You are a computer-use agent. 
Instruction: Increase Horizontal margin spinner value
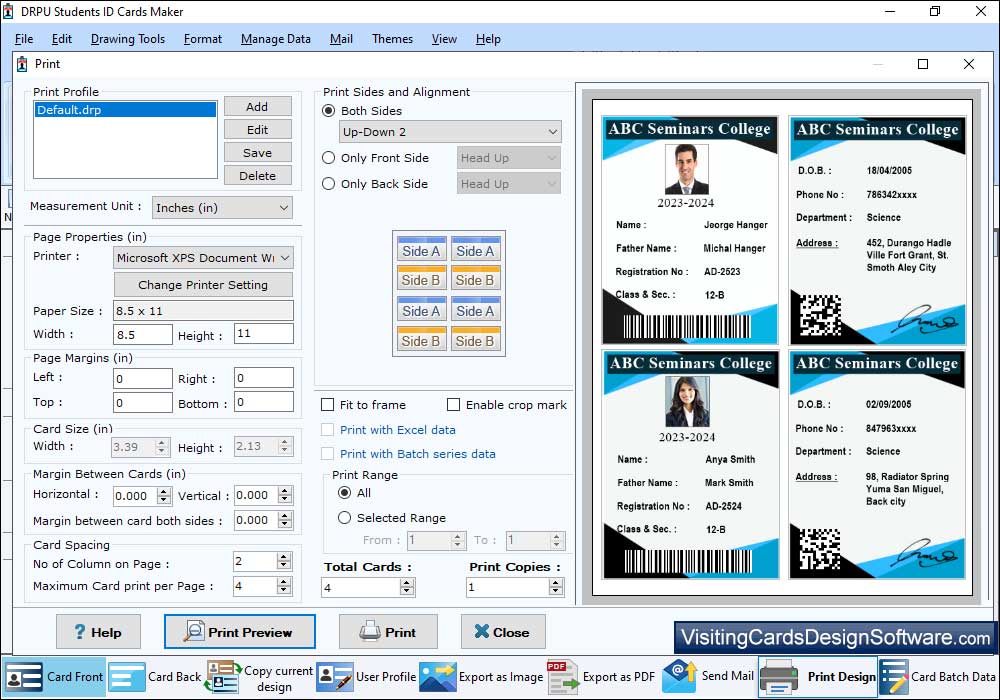(x=164, y=492)
